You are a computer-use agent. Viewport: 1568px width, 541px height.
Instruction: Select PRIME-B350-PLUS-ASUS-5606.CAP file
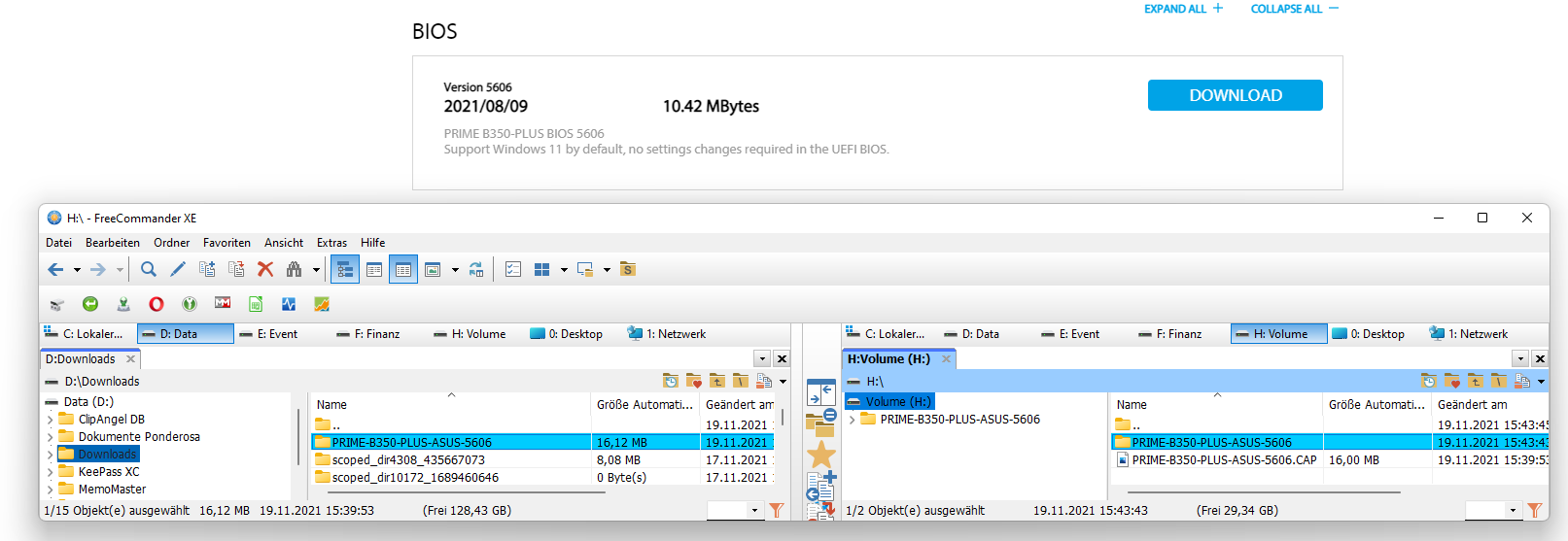coord(1224,460)
